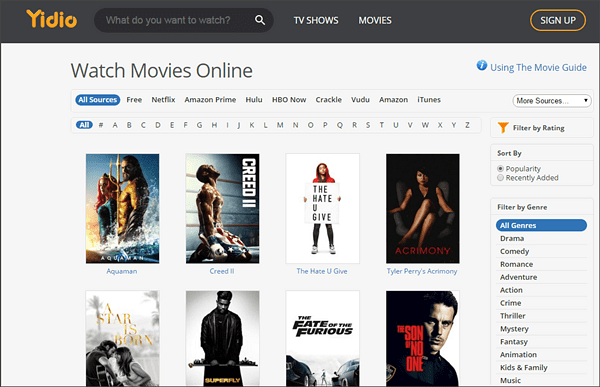Viewport: 600px width, 387px height.
Task: Open the More Sources dropdown
Action: coord(552,101)
